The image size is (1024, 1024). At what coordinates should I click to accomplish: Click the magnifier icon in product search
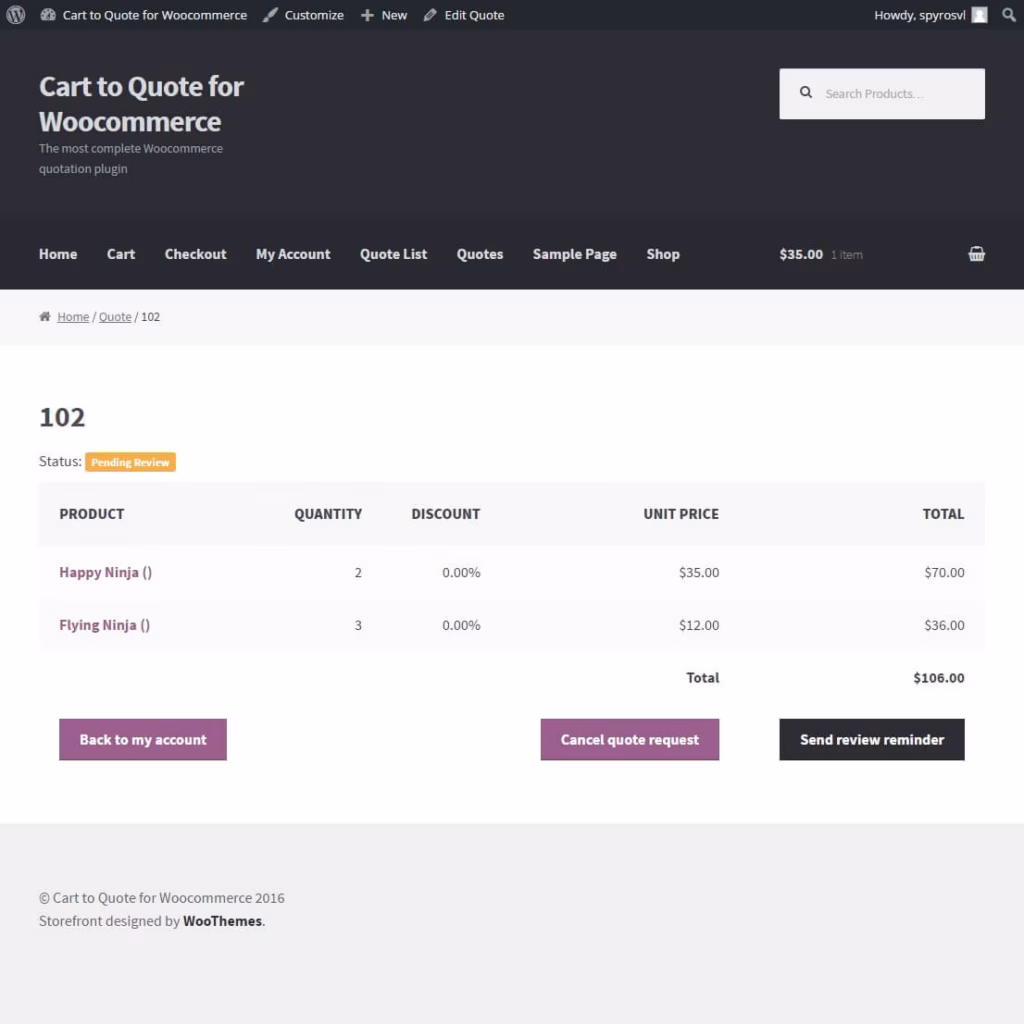806,93
